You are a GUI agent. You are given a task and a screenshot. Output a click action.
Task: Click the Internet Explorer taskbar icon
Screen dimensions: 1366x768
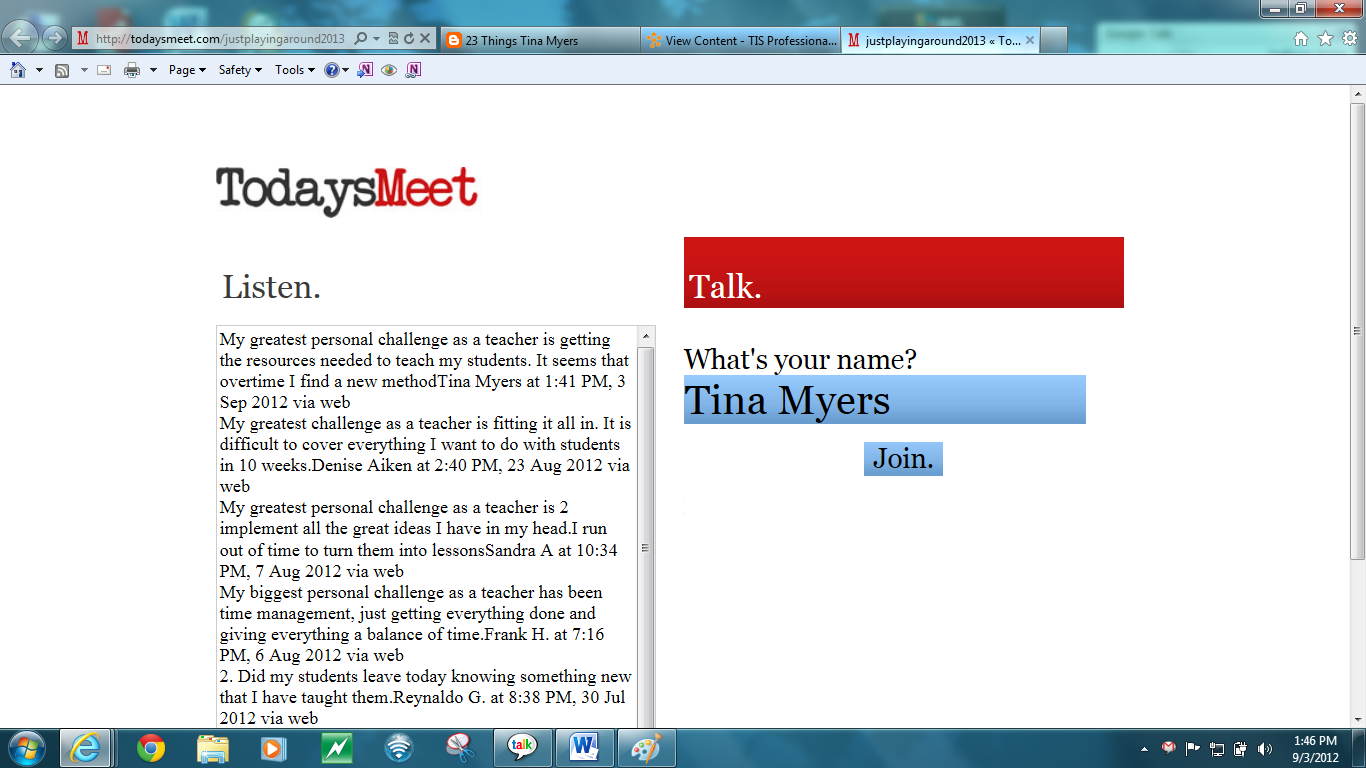(85, 748)
